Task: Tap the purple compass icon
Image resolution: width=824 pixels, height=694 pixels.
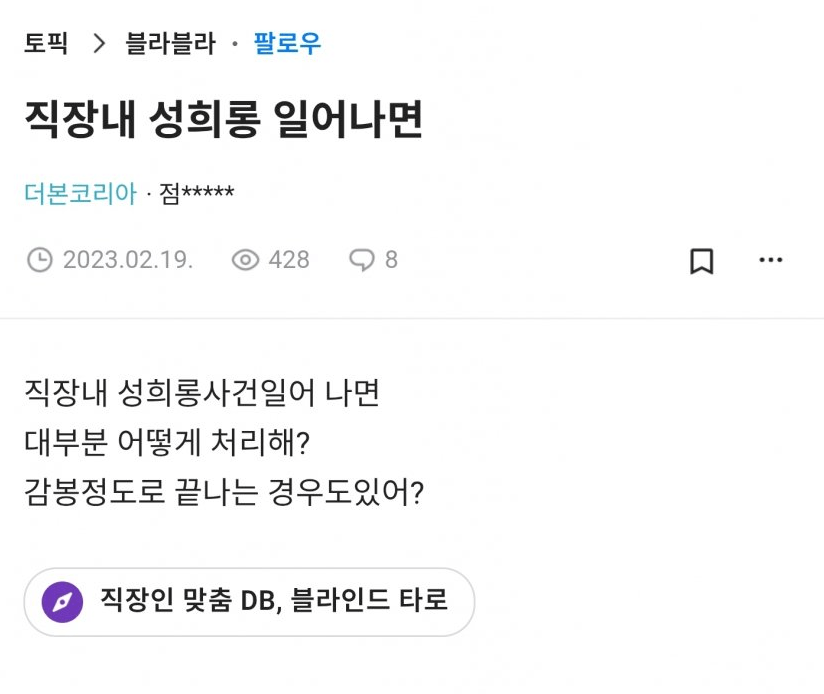Action: point(62,602)
